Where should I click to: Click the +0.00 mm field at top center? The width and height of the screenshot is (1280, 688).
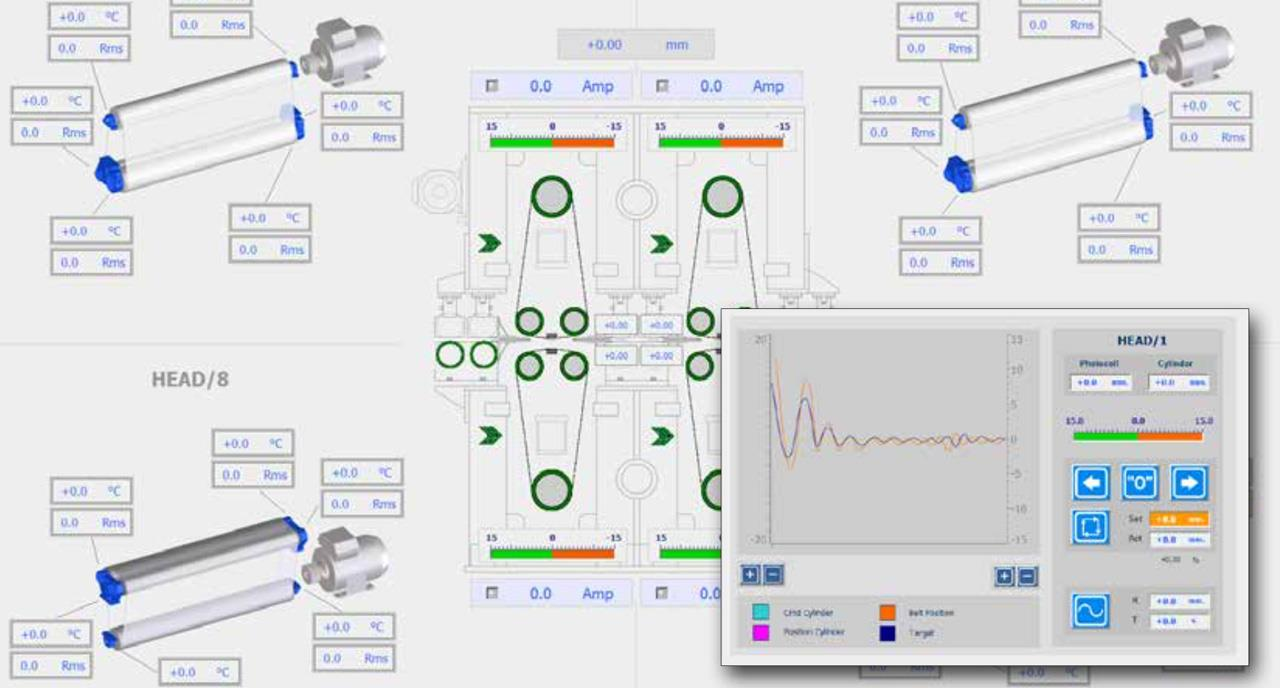click(x=636, y=45)
